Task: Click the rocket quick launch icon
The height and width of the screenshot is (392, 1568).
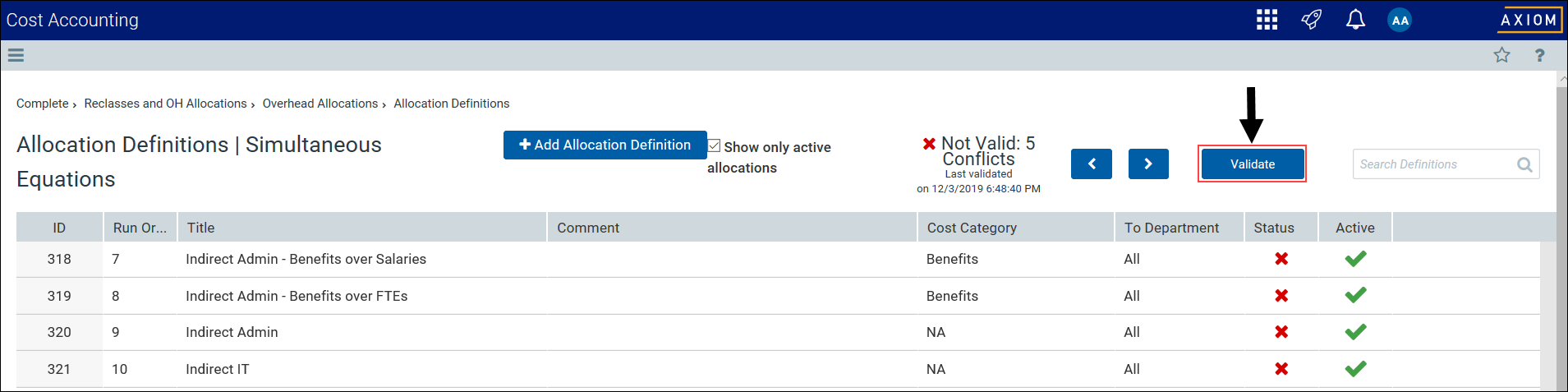Action: pos(1312,20)
